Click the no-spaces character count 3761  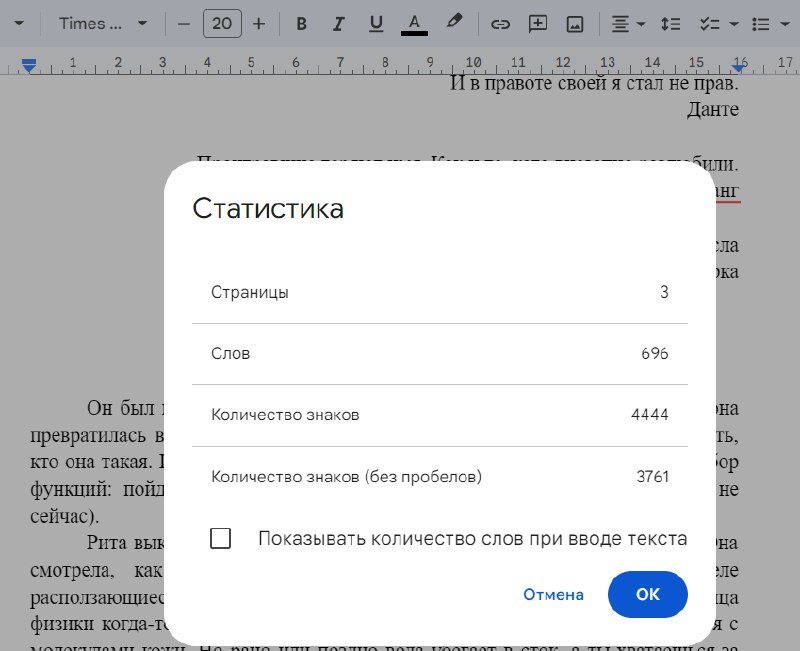(x=653, y=477)
